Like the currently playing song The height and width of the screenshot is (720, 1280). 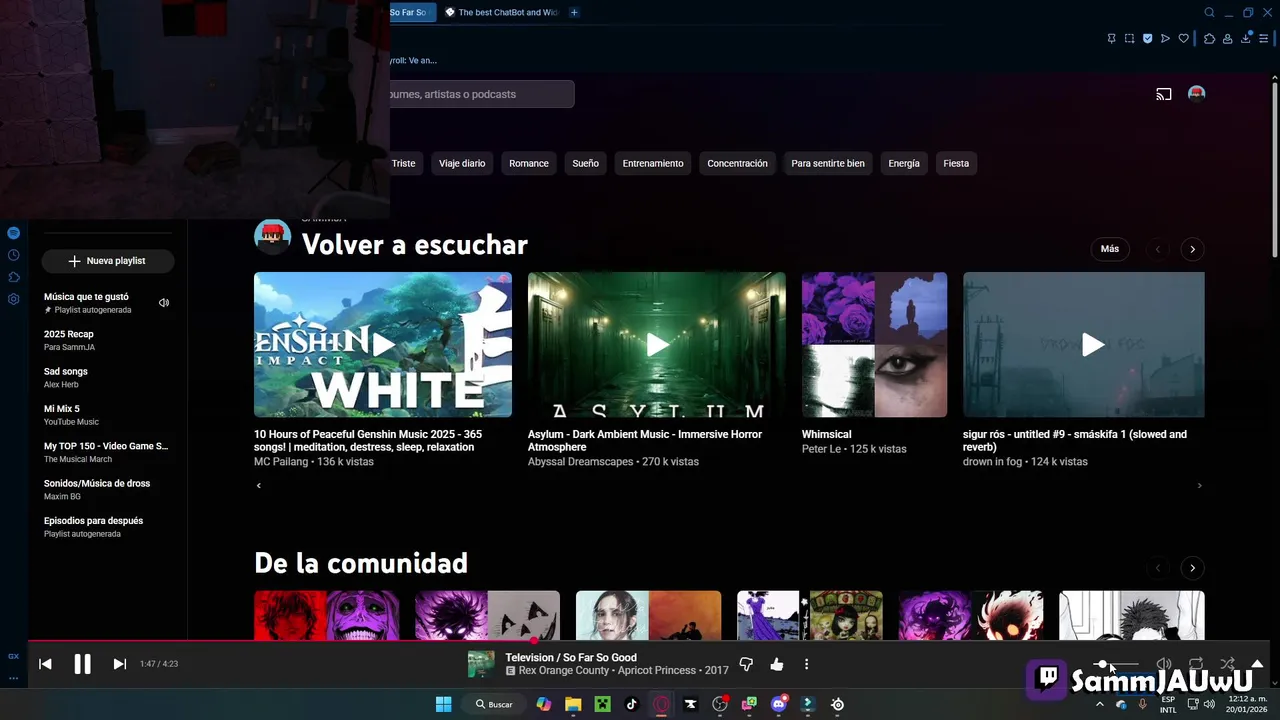pos(777,664)
